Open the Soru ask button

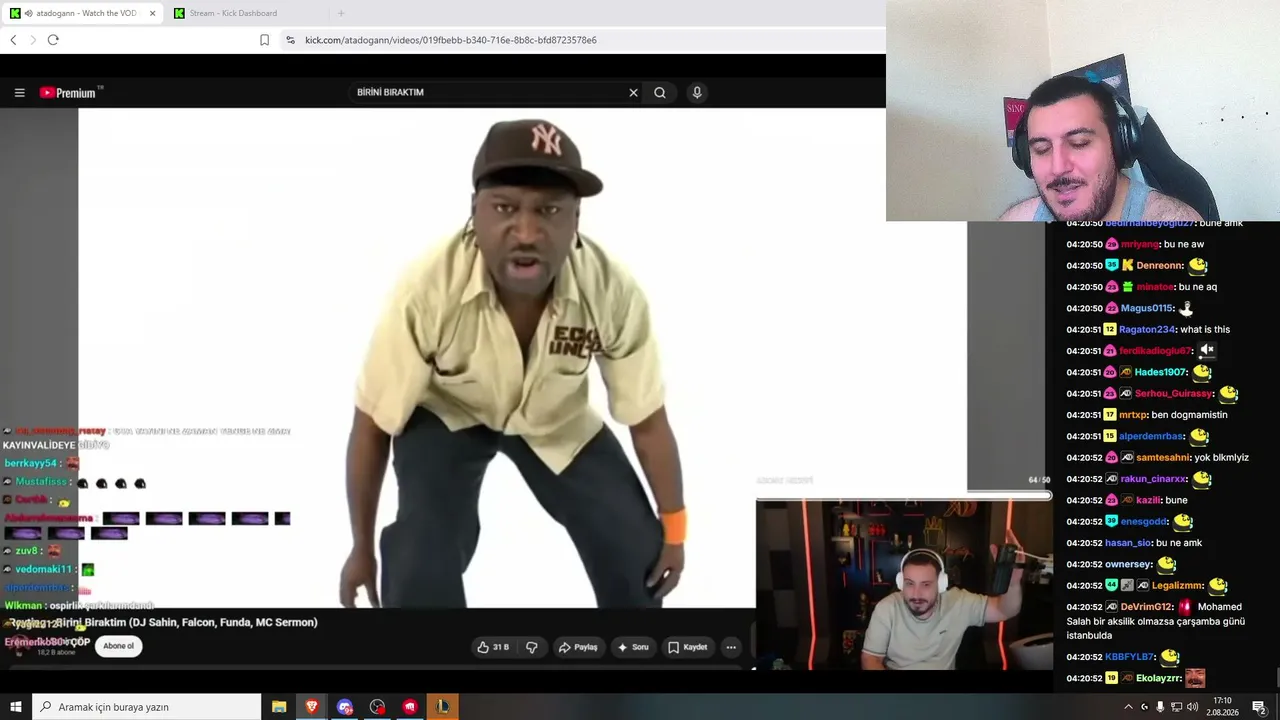pyautogui.click(x=635, y=647)
